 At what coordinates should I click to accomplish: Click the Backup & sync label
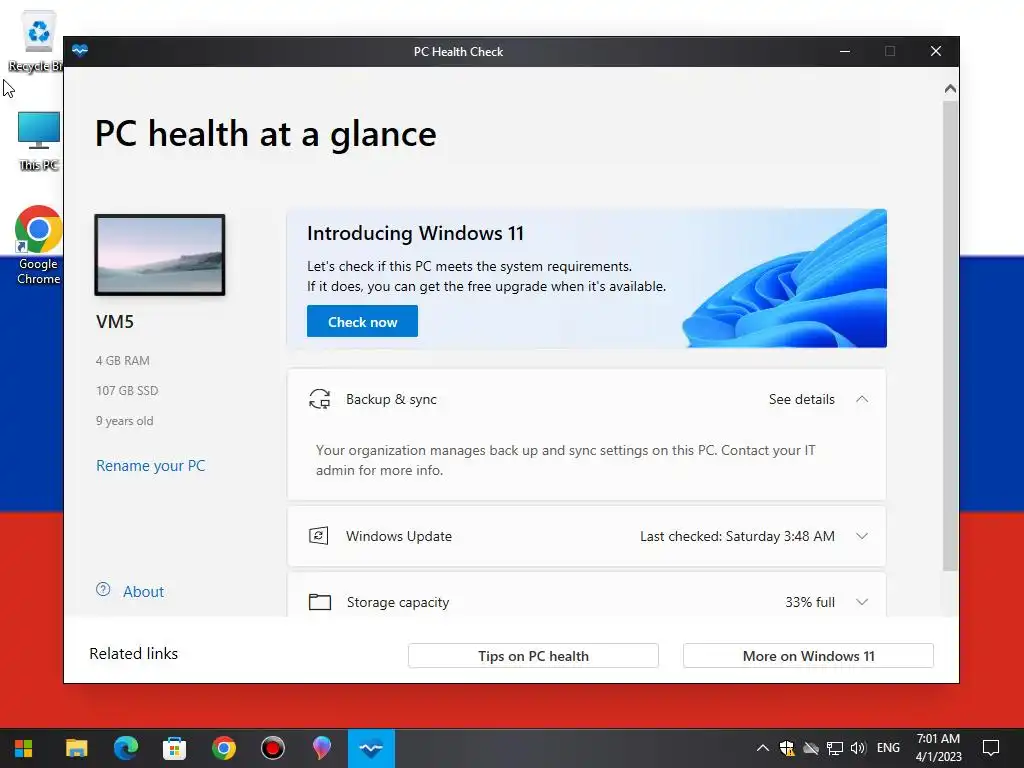pyautogui.click(x=391, y=399)
